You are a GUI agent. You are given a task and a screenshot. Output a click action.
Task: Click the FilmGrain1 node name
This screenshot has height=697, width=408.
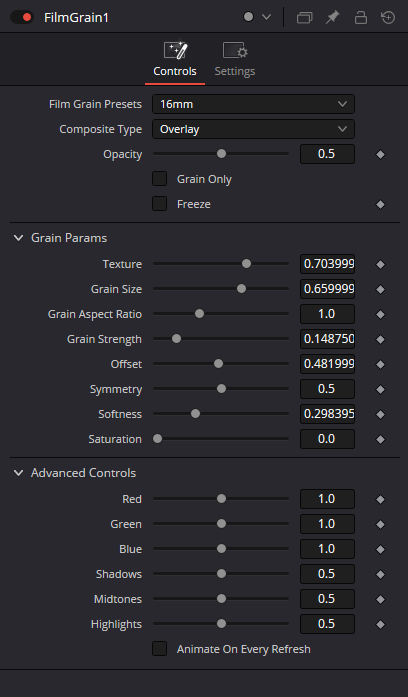pos(76,17)
